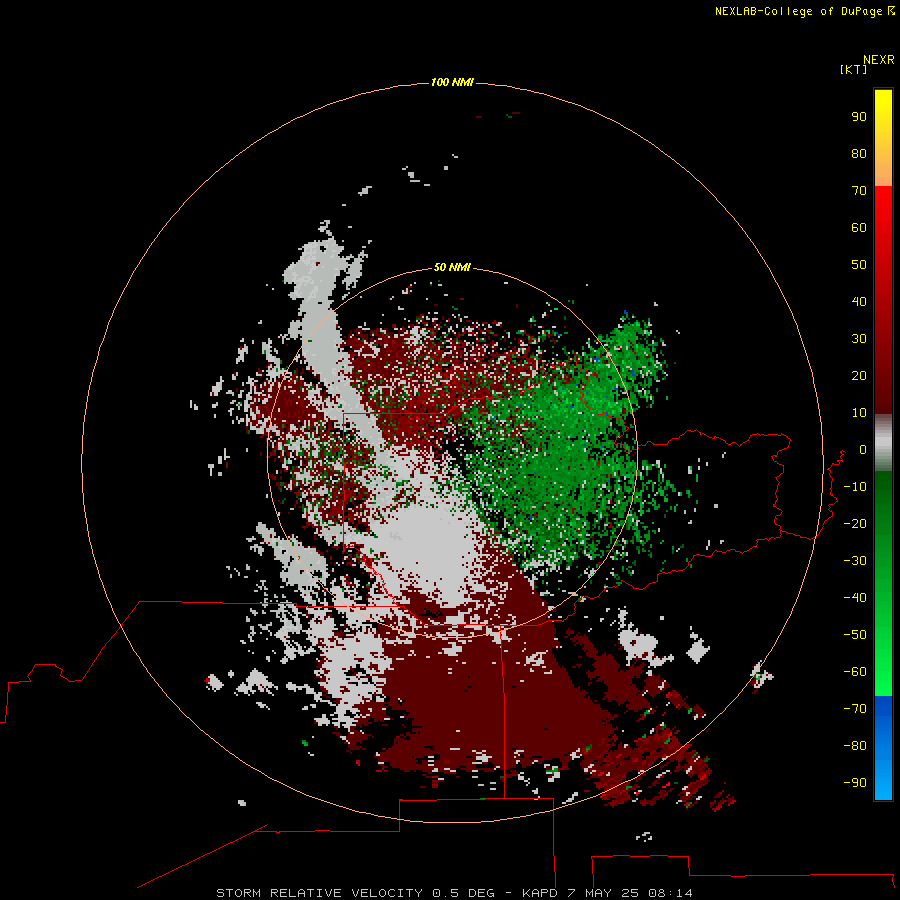Click the -30 value on velocity scale
Image resolution: width=900 pixels, height=900 pixels.
(855, 561)
